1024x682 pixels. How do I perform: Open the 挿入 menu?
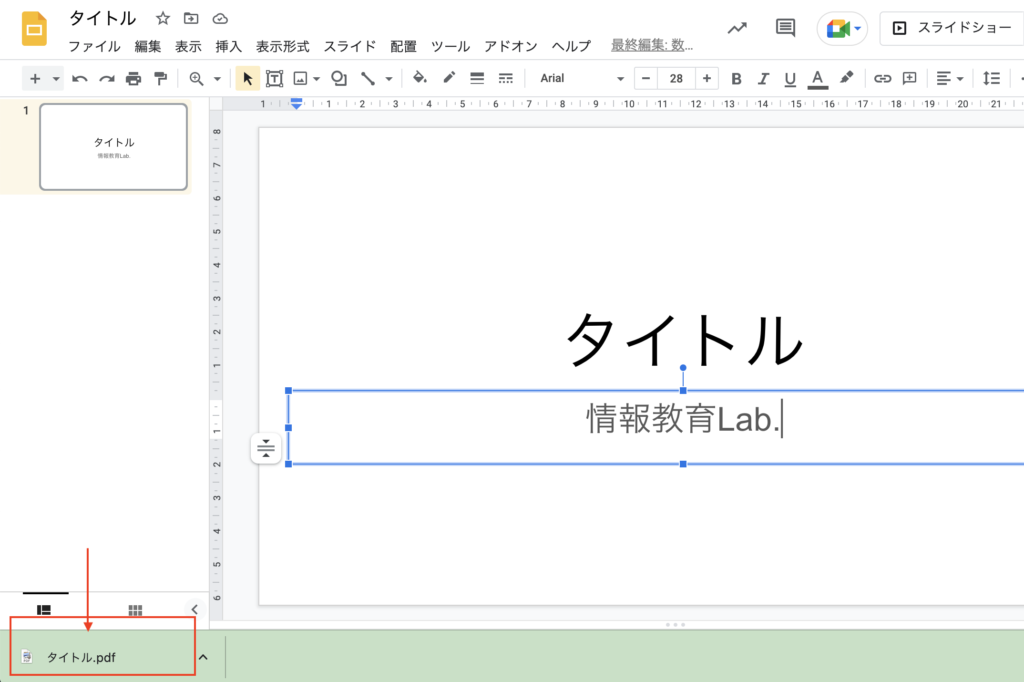coord(229,46)
